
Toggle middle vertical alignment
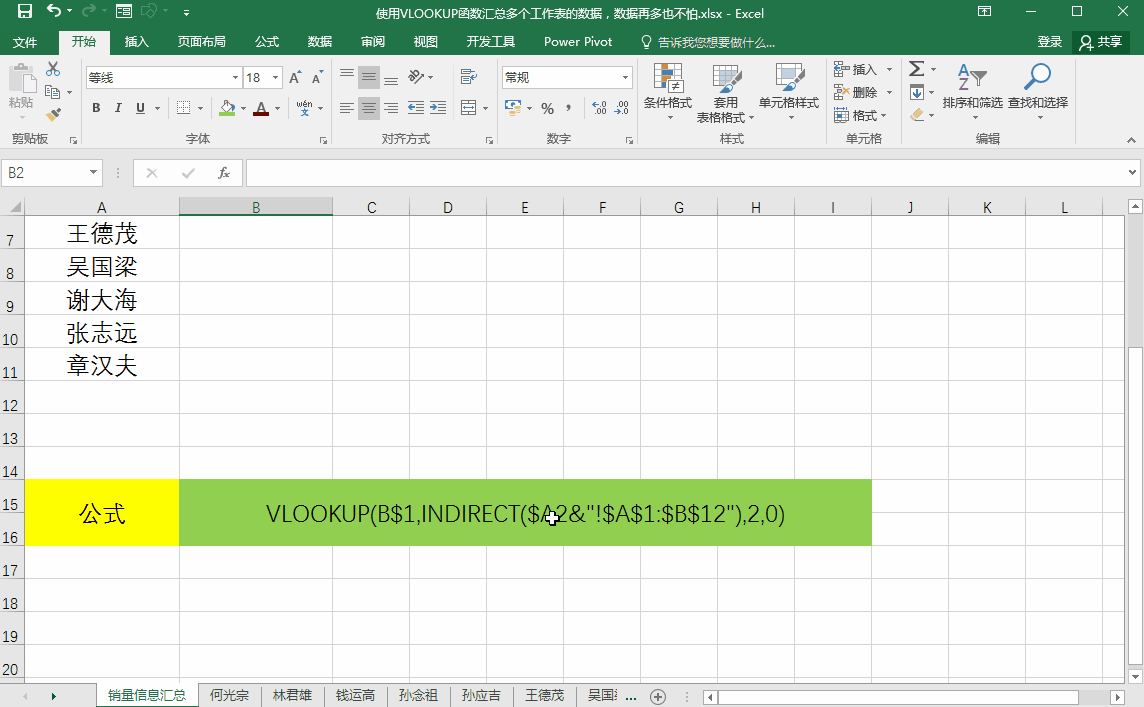(x=369, y=77)
